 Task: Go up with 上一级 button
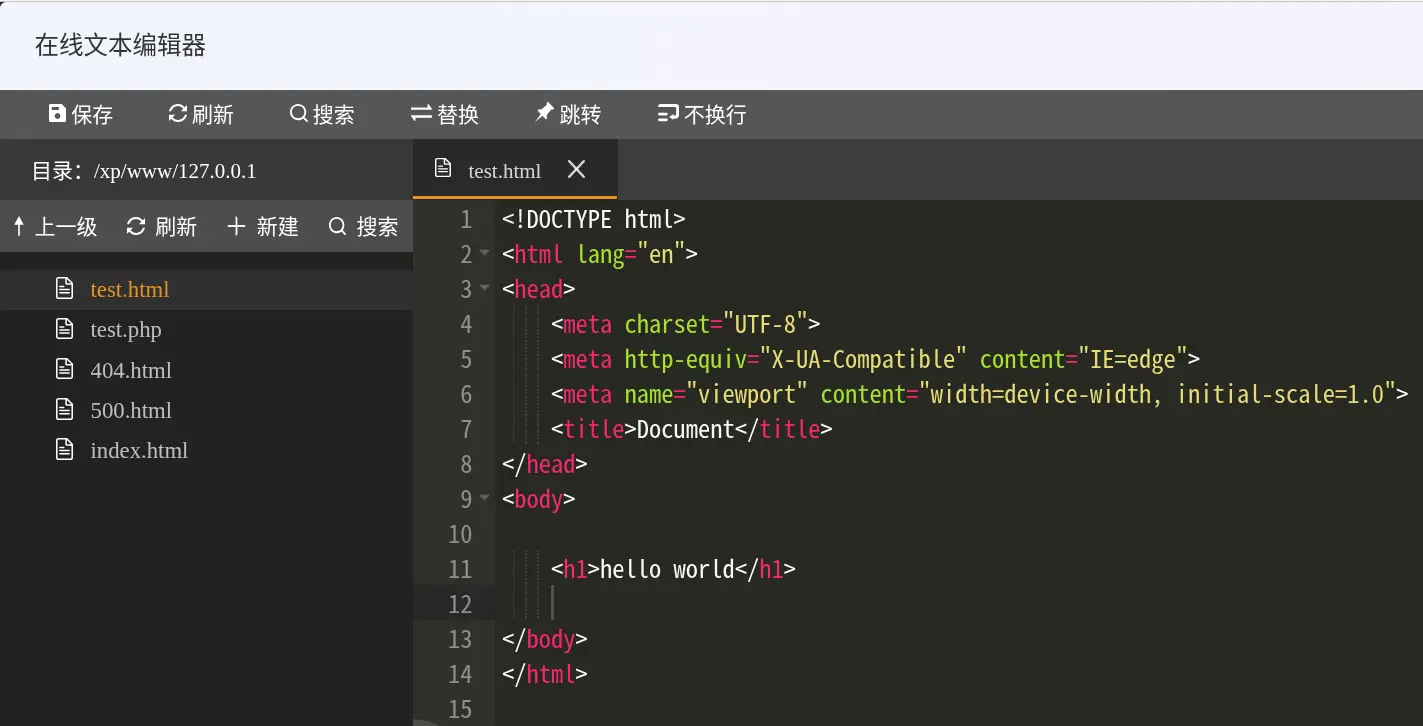pyautogui.click(x=55, y=227)
